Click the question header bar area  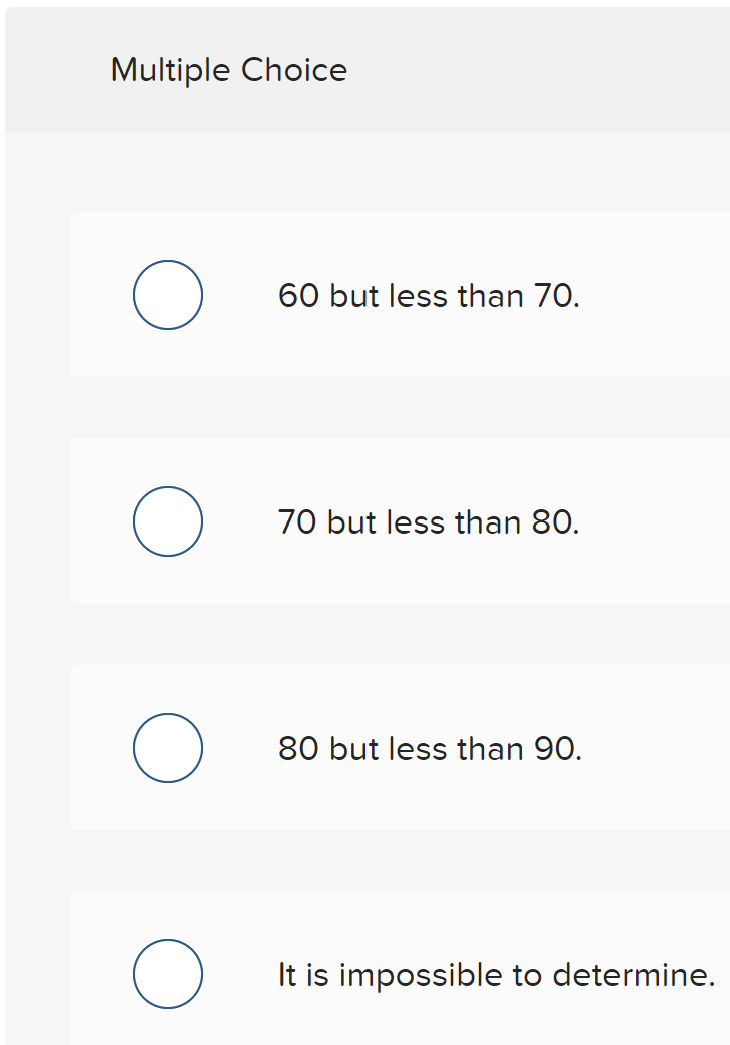tap(365, 64)
